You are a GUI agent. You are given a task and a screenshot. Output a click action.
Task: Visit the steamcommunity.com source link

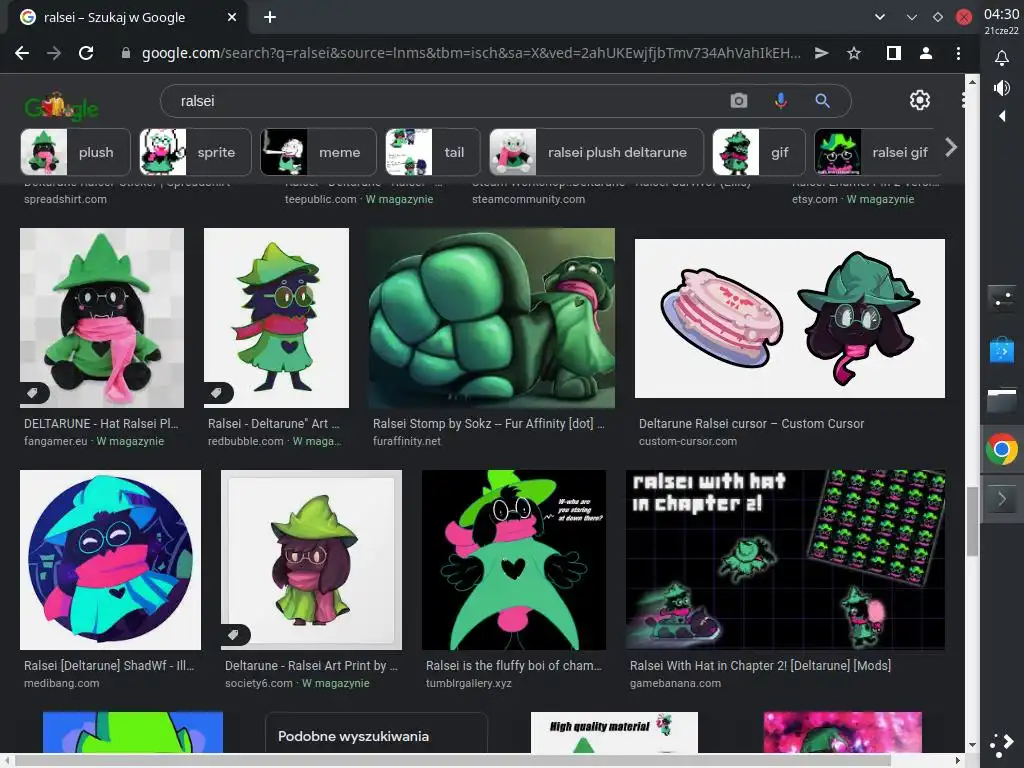(528, 199)
